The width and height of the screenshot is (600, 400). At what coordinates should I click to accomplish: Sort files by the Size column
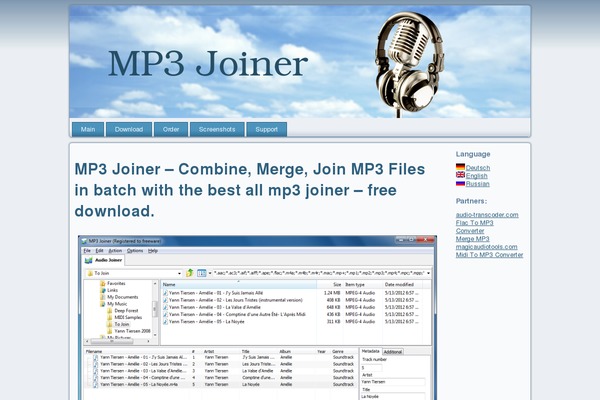(330, 284)
